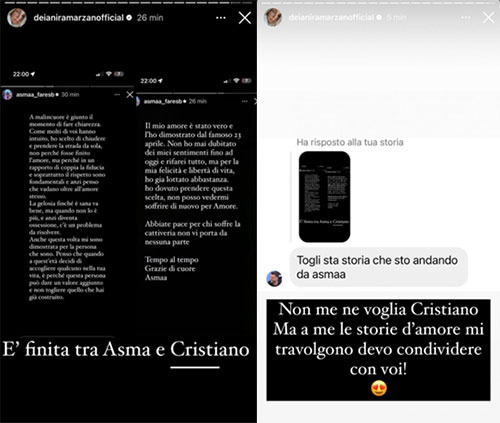Open deianiramarzanofficial profile picture in left story

(17, 18)
